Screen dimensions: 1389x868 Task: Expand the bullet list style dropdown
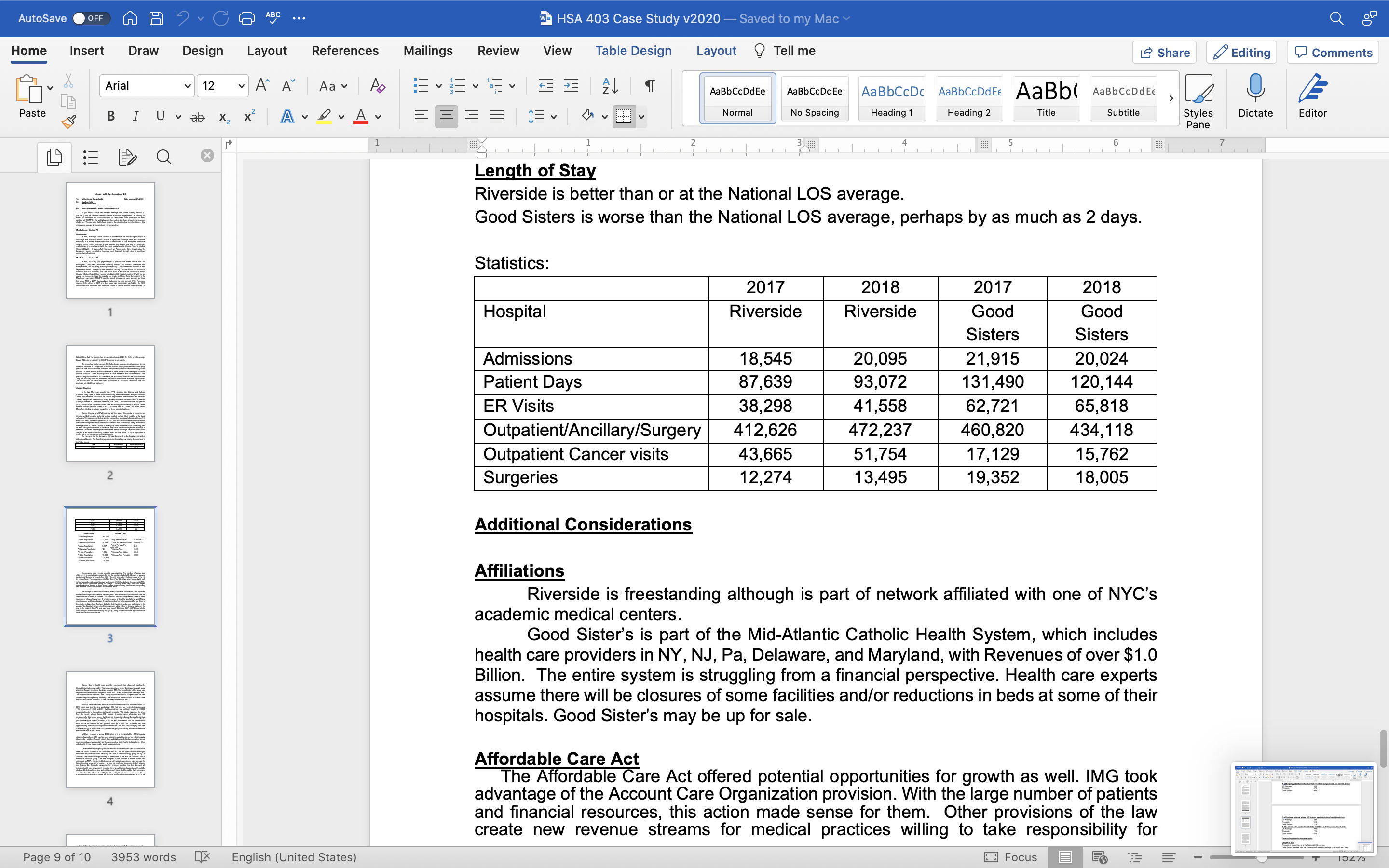(x=439, y=86)
